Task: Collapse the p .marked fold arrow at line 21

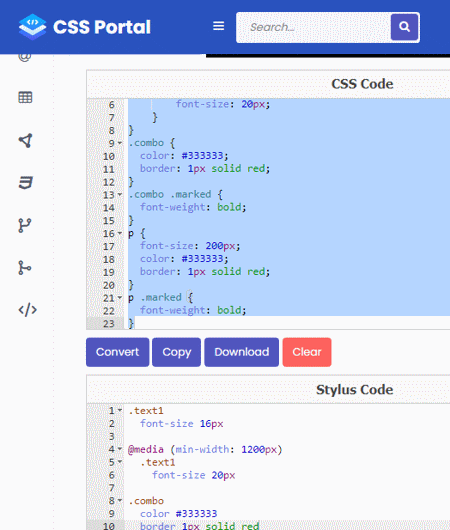Action: coord(120,298)
